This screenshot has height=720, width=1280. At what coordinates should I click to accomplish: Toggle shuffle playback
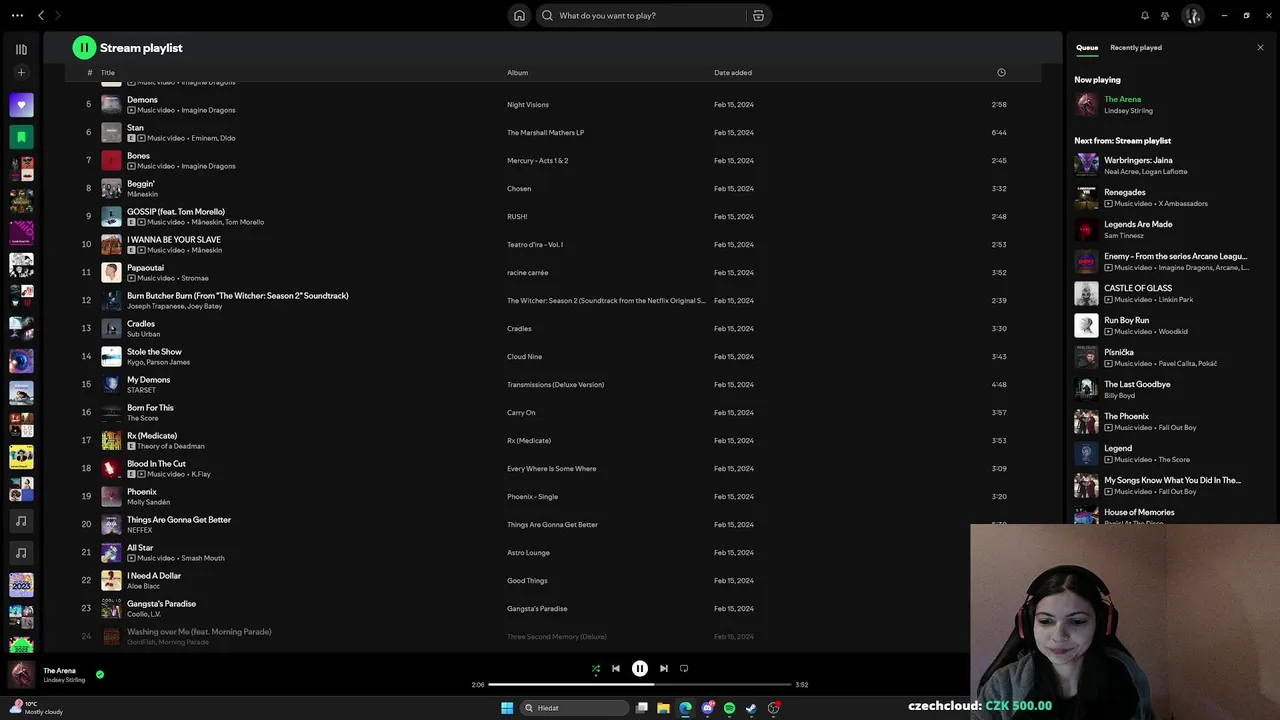pyautogui.click(x=595, y=668)
